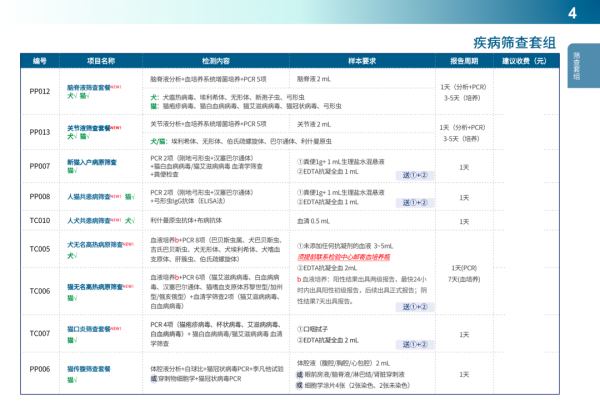Click the "送①+②" badge in the PP007 row
The image size is (600, 415).
(x=415, y=175)
